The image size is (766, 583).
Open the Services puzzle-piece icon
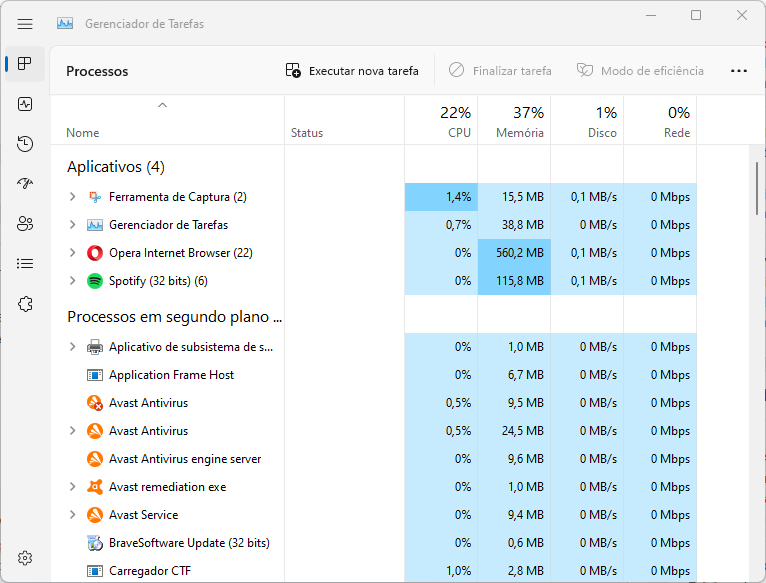(x=25, y=304)
